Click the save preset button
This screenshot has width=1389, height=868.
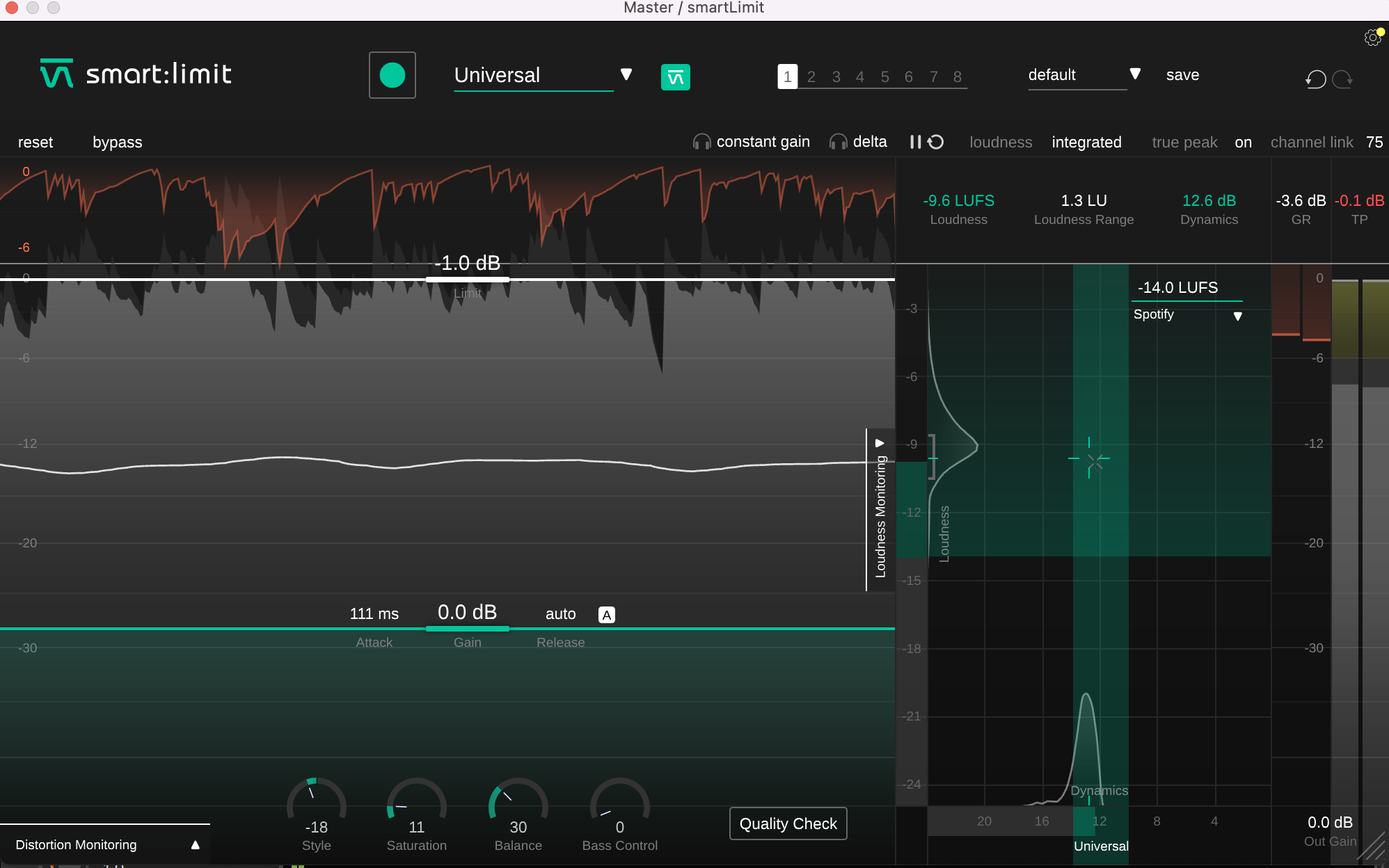(x=1184, y=75)
